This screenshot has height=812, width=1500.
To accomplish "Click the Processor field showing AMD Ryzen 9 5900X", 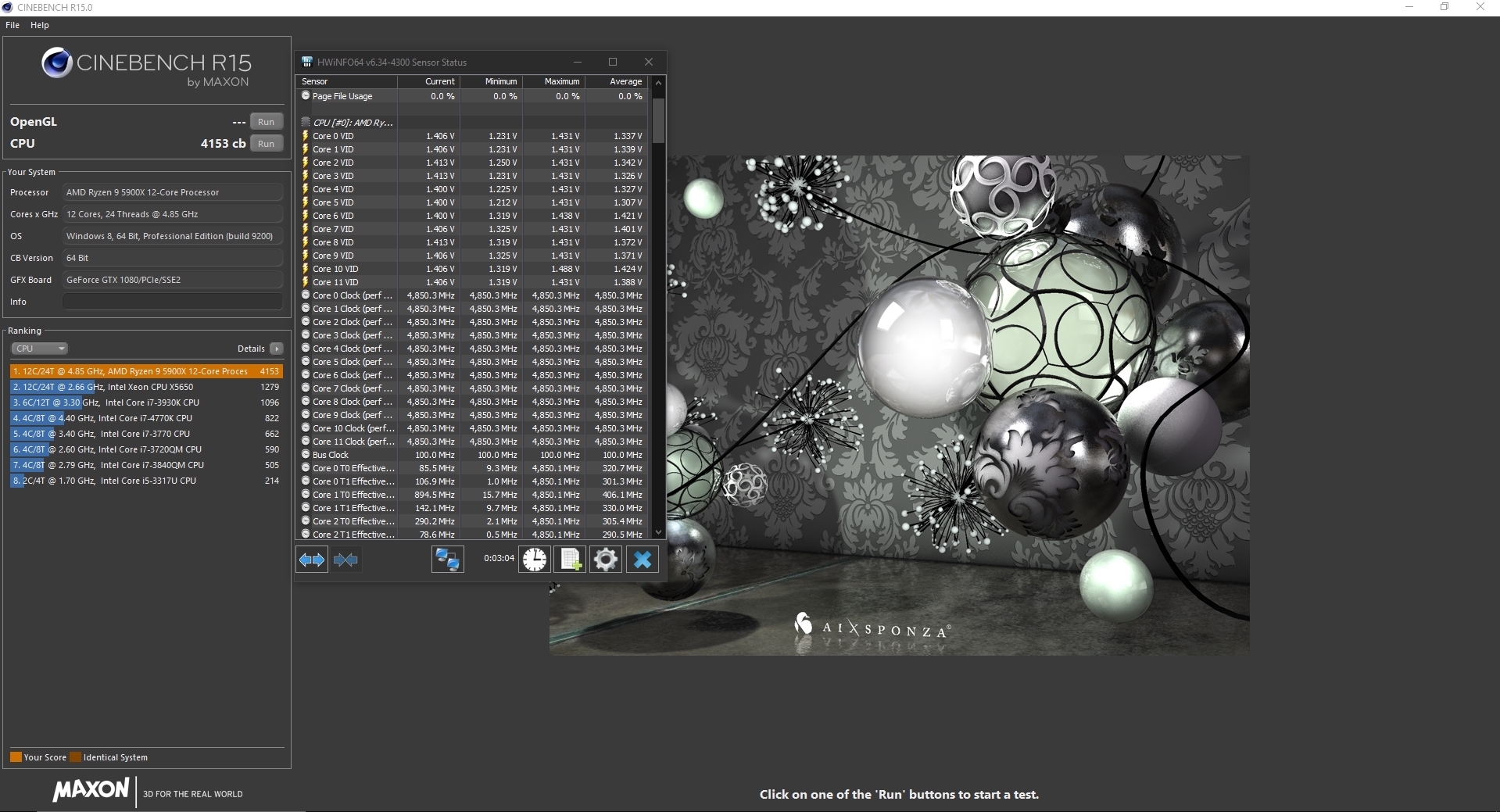I will 173,192.
